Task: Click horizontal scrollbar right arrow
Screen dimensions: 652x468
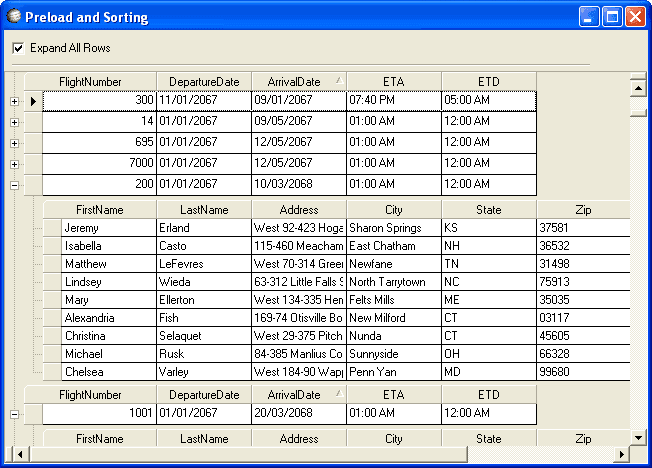Action: point(622,454)
